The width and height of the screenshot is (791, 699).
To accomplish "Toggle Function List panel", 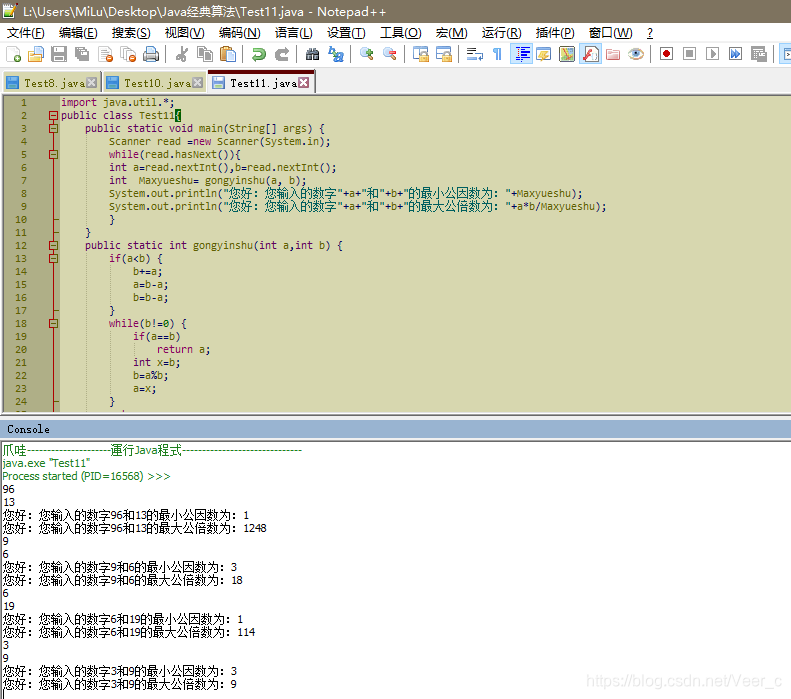I will 590,54.
